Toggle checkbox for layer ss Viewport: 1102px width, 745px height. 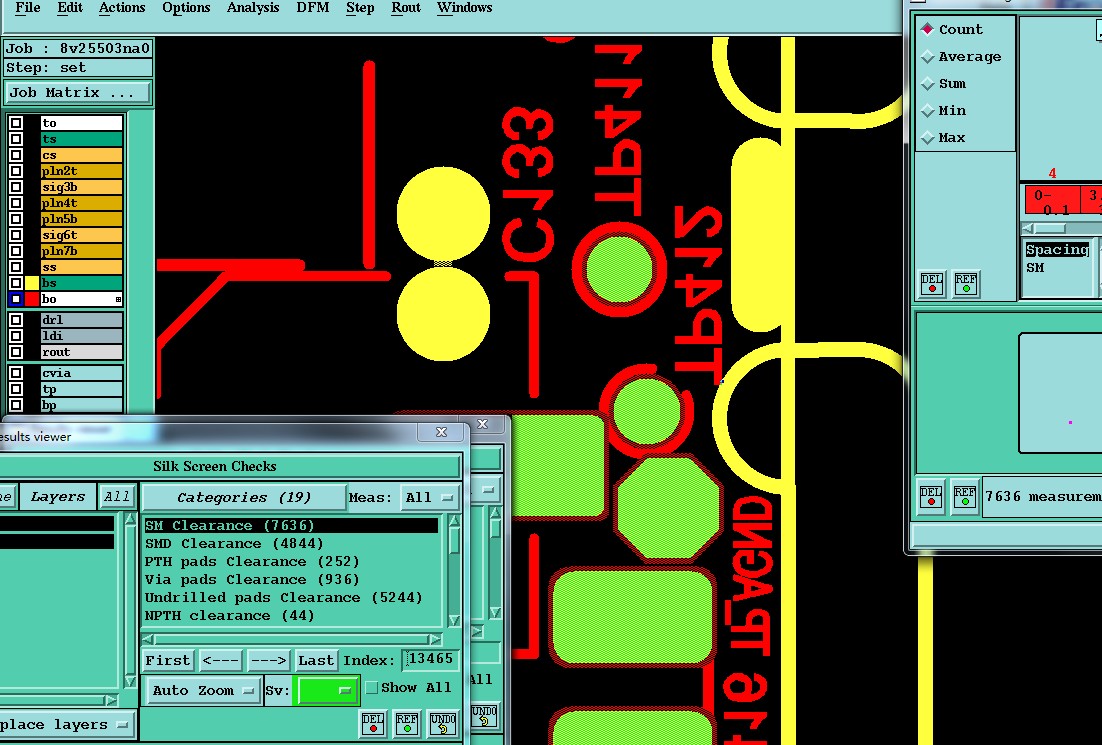16,267
